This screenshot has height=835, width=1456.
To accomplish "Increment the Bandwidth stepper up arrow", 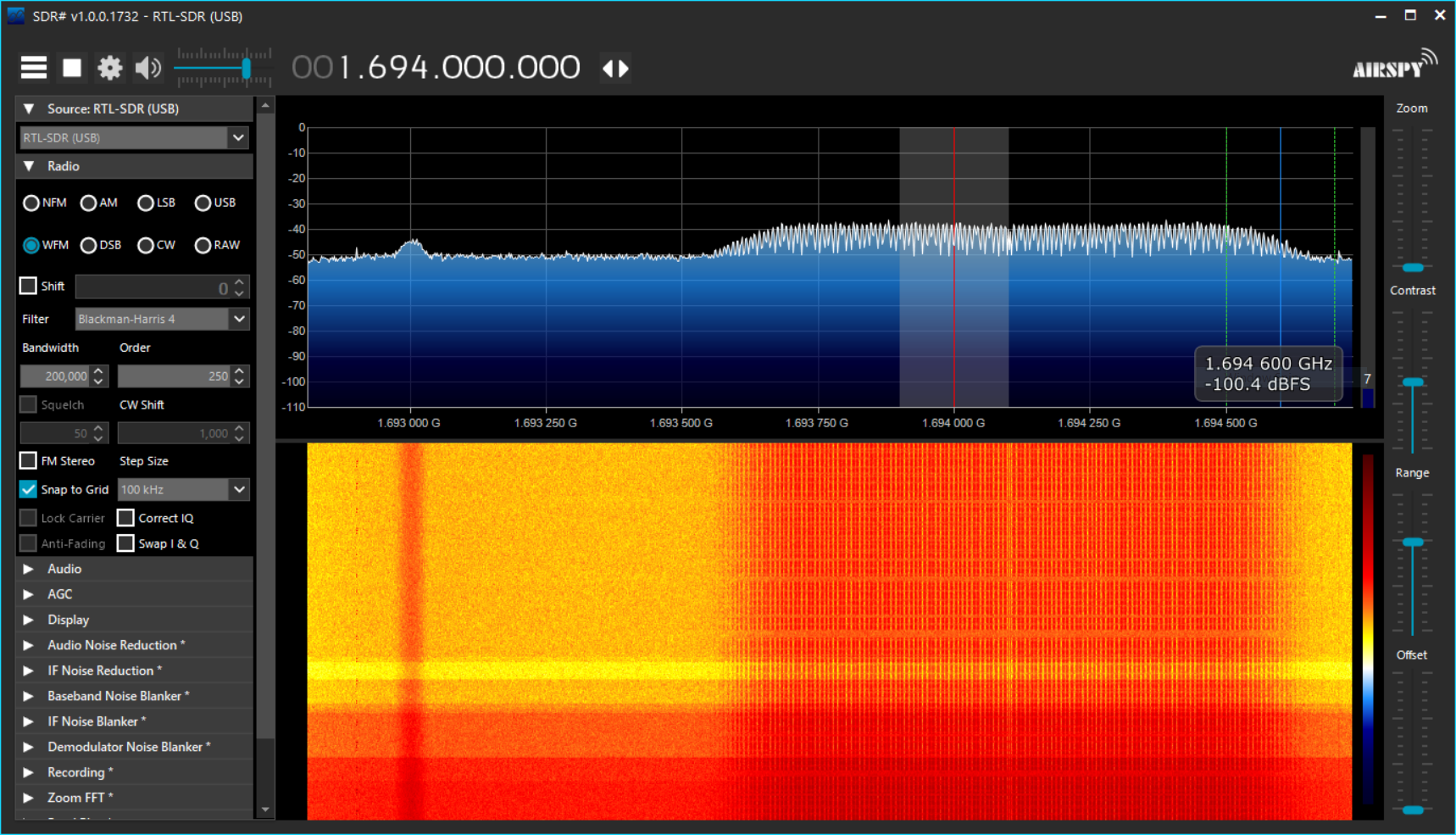I will (x=98, y=370).
